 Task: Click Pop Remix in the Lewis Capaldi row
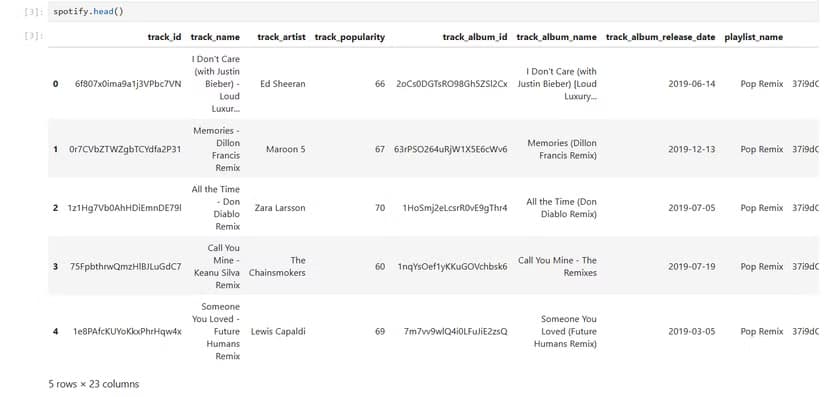point(762,332)
